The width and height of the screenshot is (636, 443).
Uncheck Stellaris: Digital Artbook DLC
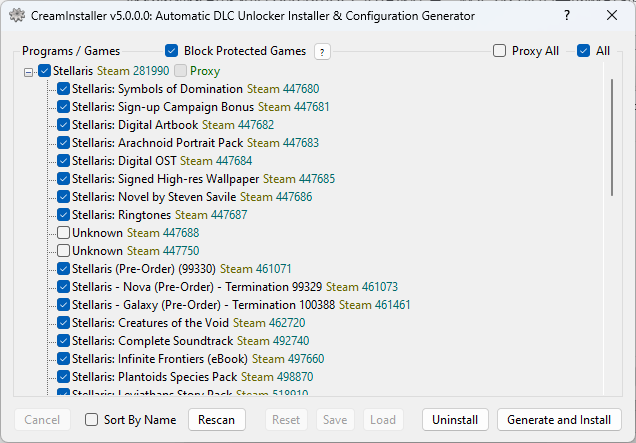[63, 125]
